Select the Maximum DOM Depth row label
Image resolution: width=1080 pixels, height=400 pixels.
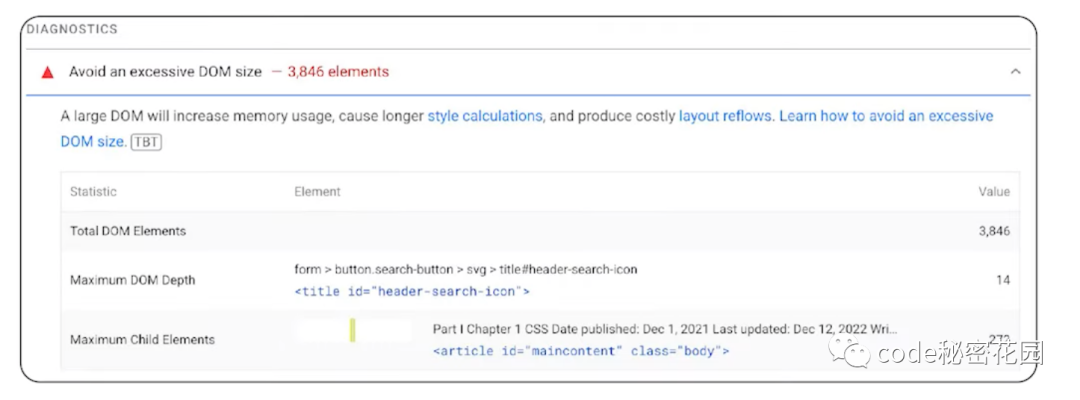[x=133, y=280]
